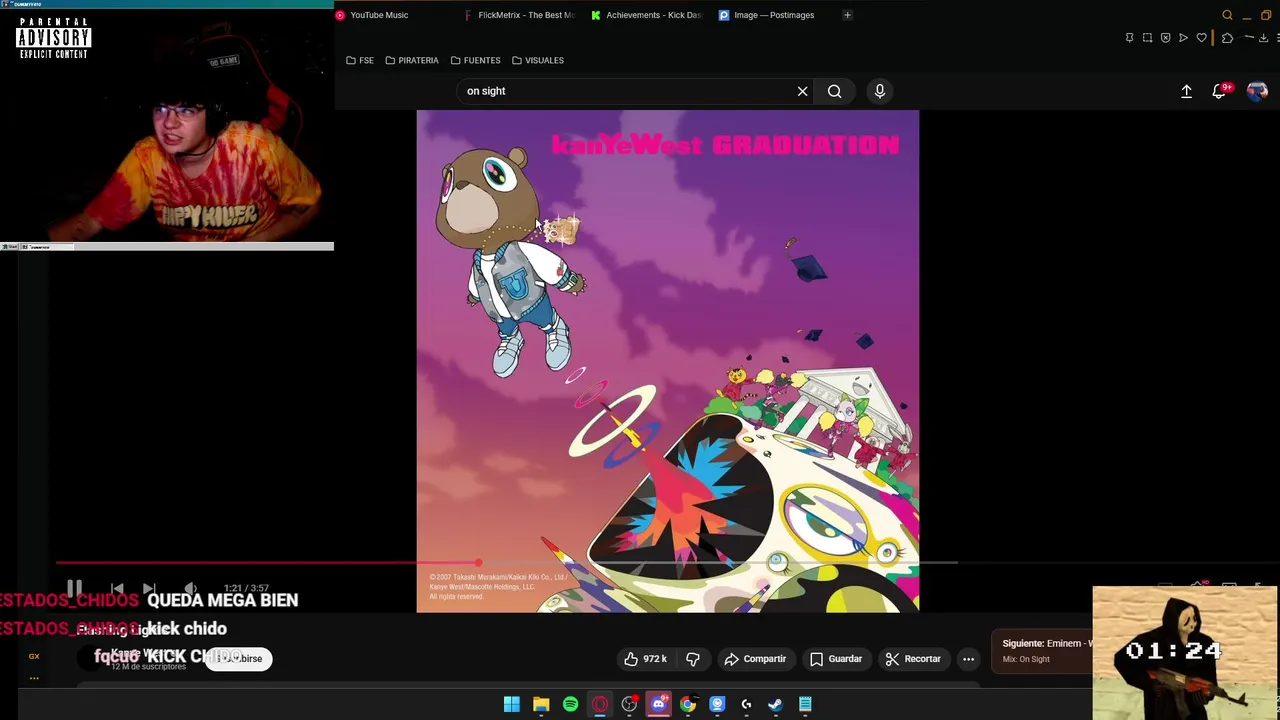The image size is (1280, 720).
Task: Skip to the previous video
Action: (117, 588)
